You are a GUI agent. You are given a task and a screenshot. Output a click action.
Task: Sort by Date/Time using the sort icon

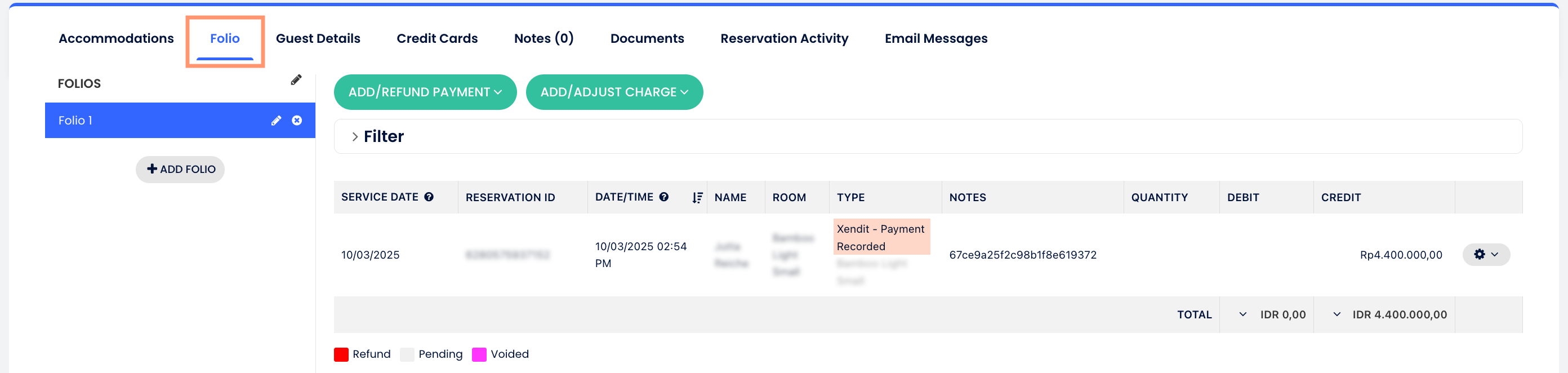coord(697,198)
